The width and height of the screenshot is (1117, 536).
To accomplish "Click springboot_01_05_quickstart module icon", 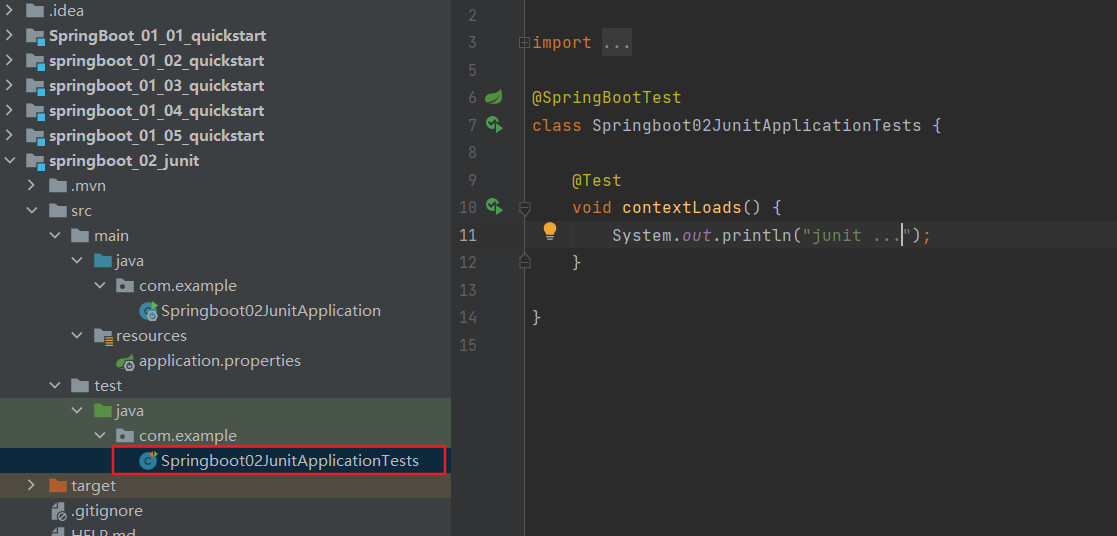I will pos(35,136).
